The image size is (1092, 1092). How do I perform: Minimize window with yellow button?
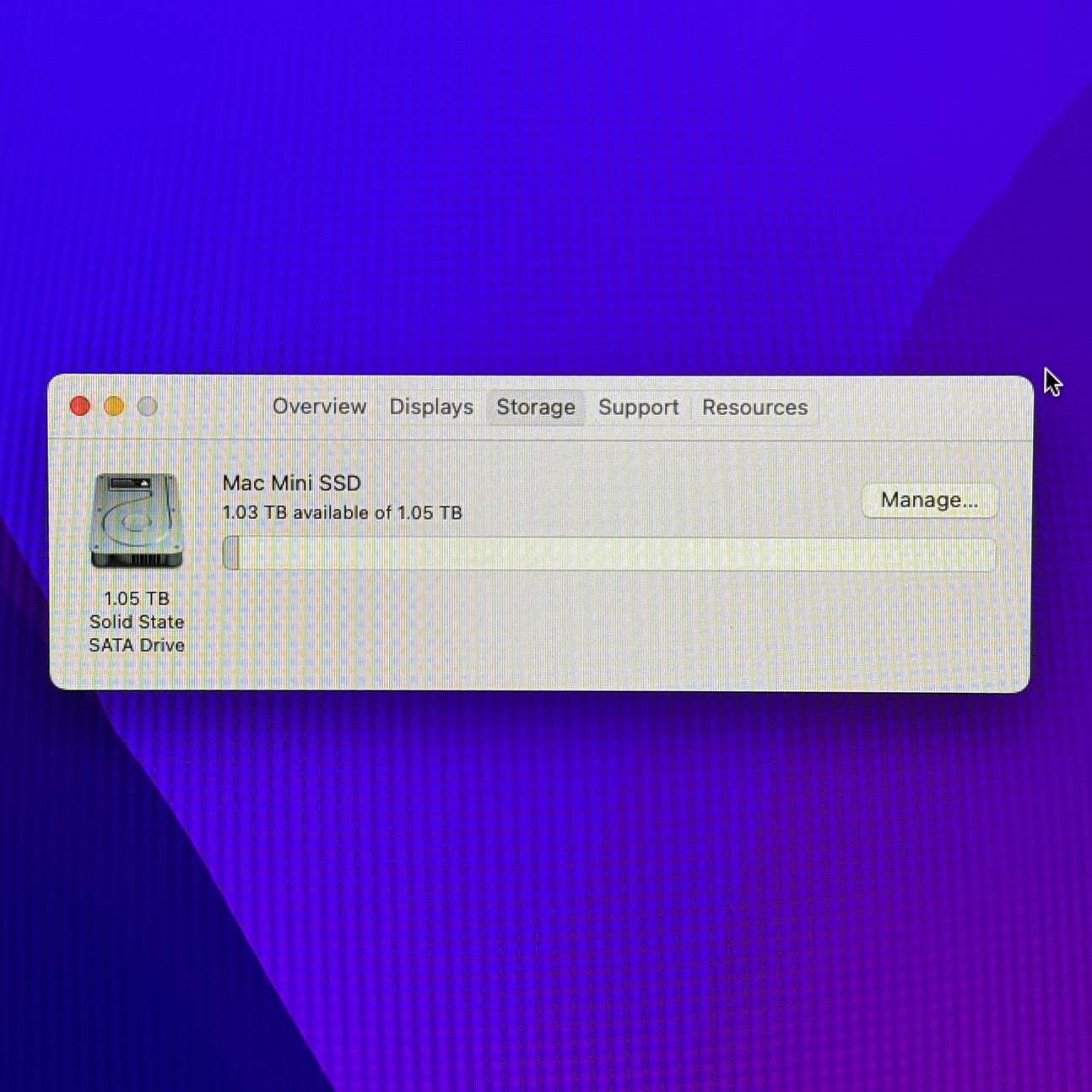click(x=114, y=407)
